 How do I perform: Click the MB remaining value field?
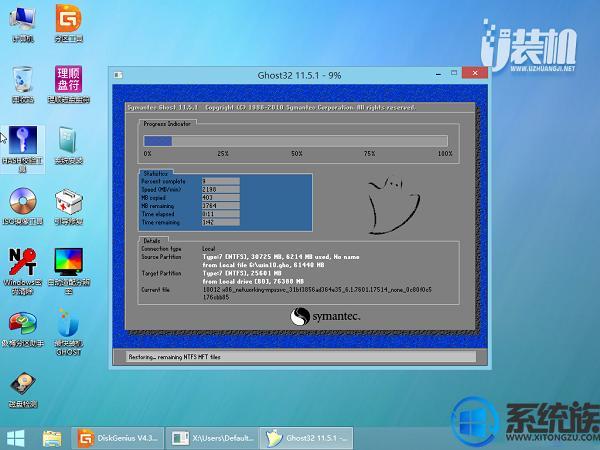tap(221, 205)
